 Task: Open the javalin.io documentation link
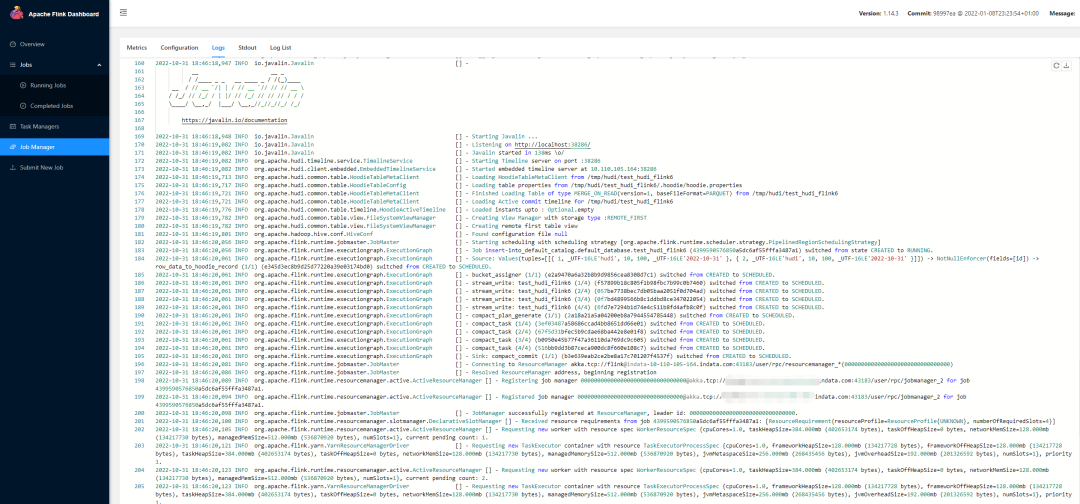234,119
